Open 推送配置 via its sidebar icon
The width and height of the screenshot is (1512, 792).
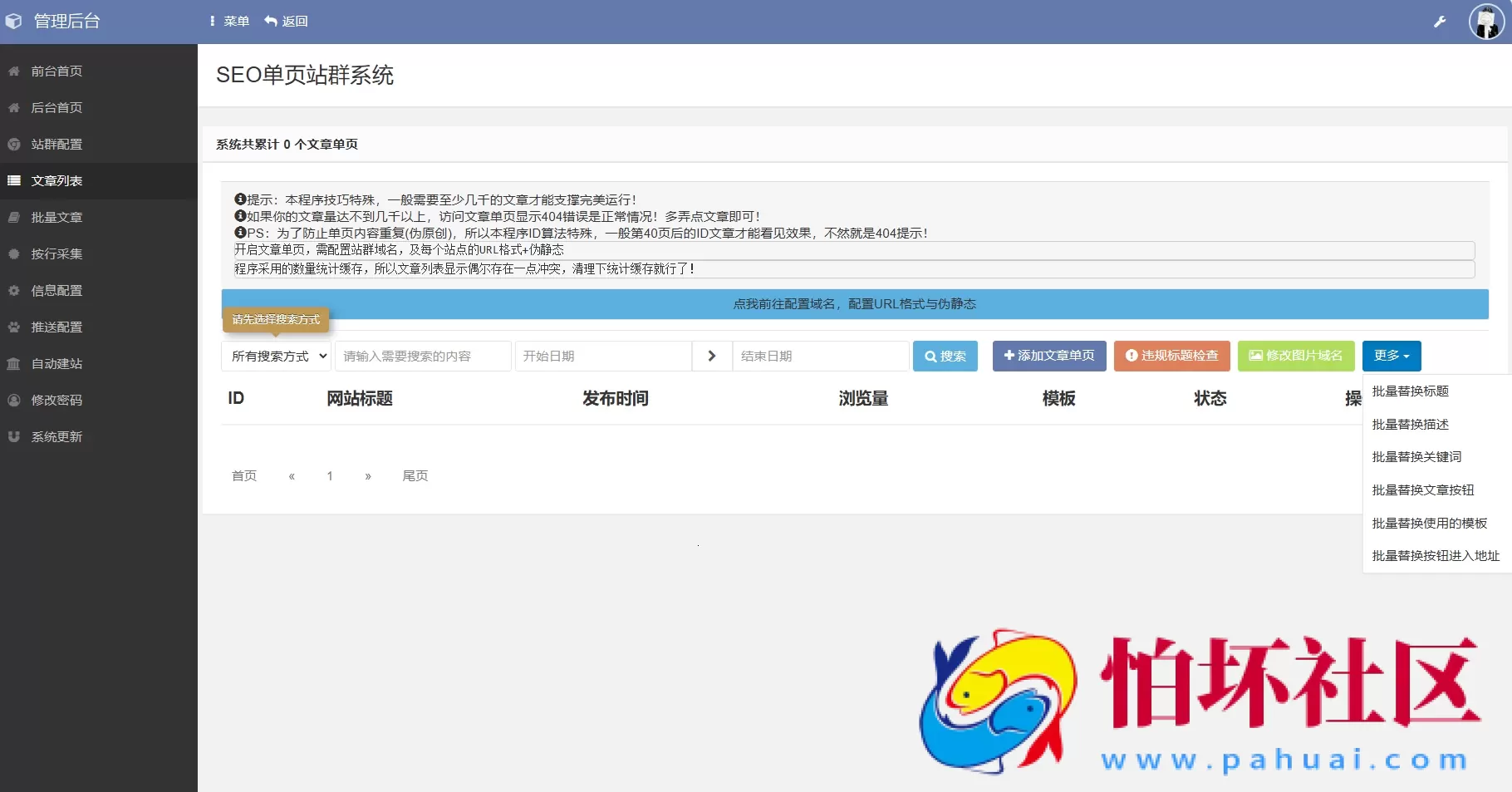point(13,327)
